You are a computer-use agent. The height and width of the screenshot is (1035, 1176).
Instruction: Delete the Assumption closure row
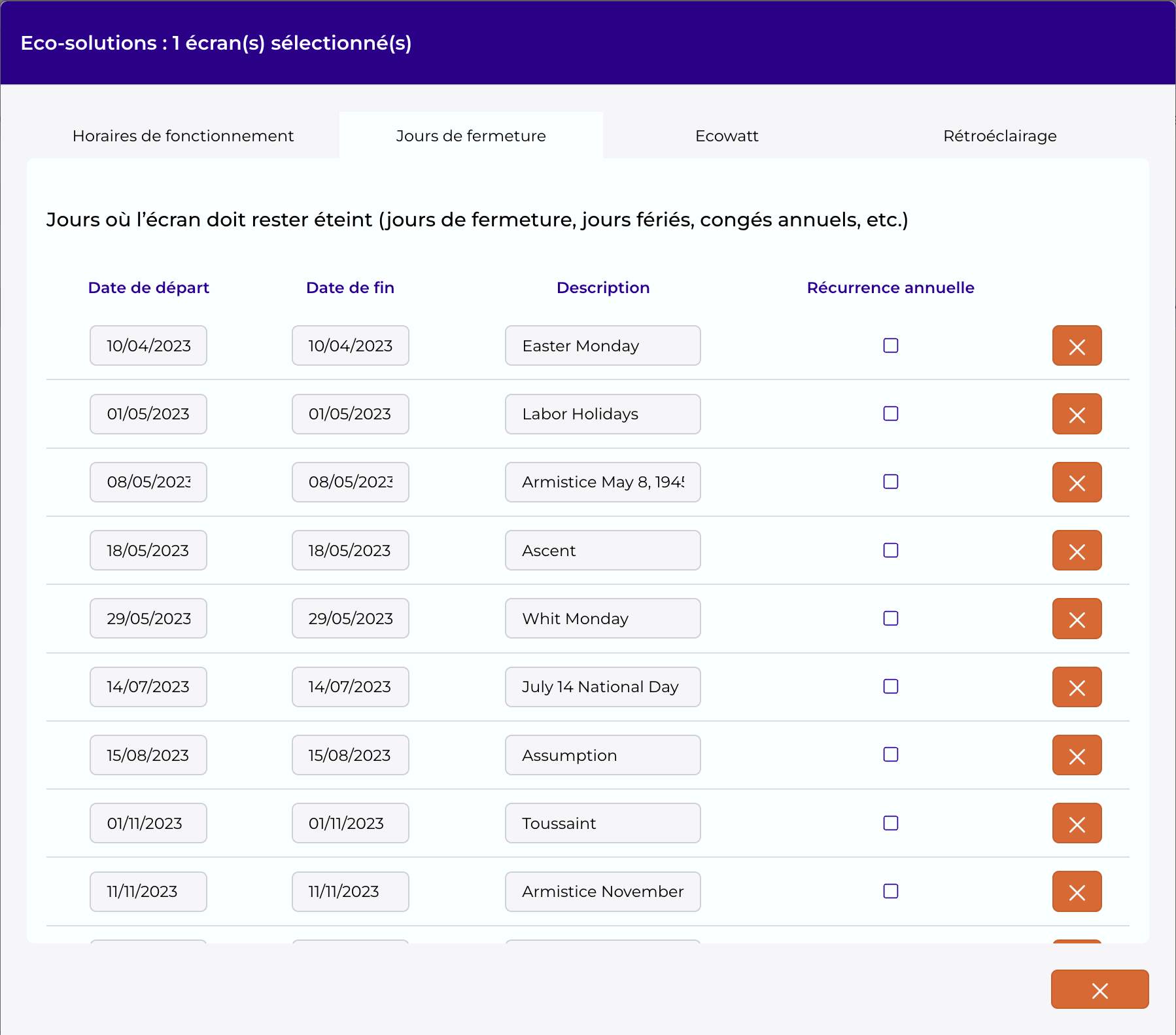[1077, 755]
